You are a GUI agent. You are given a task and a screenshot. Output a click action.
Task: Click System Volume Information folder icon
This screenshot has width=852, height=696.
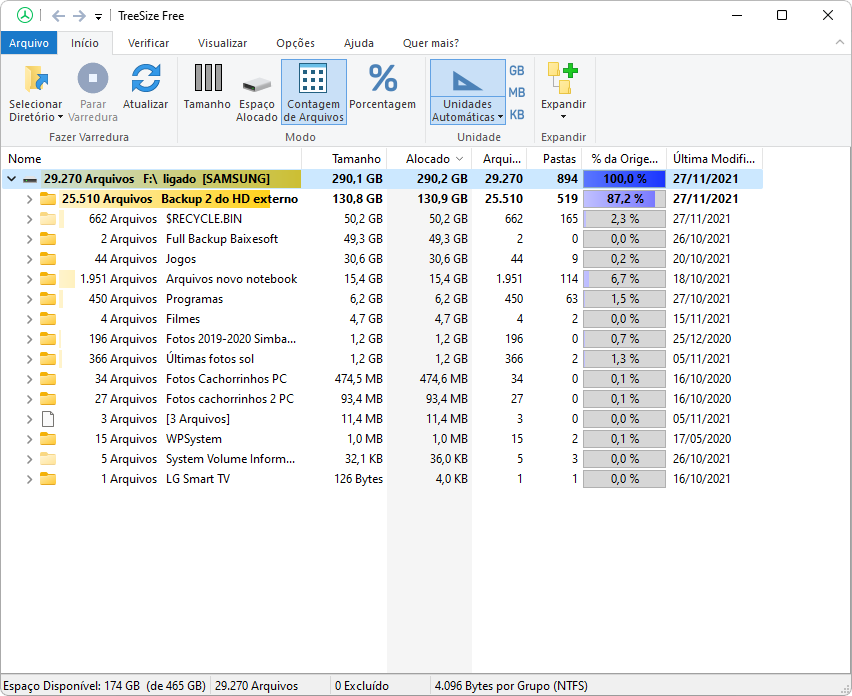[x=48, y=459]
